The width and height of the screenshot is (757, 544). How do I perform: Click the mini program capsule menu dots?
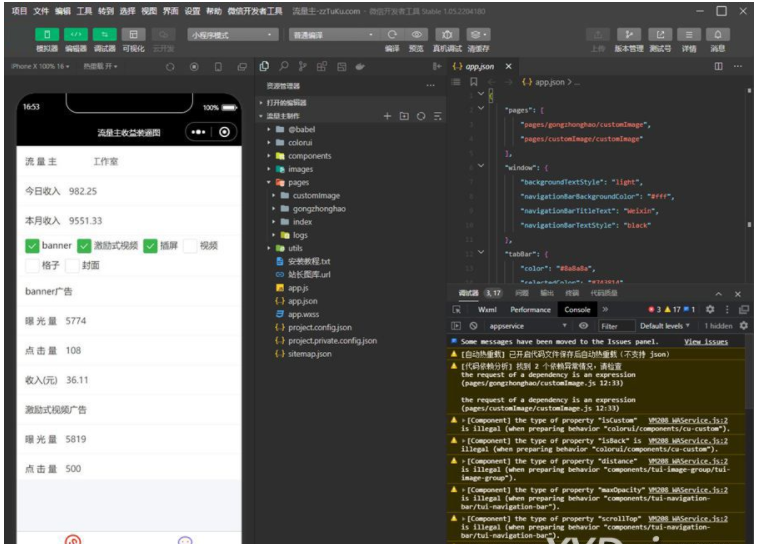tap(197, 132)
